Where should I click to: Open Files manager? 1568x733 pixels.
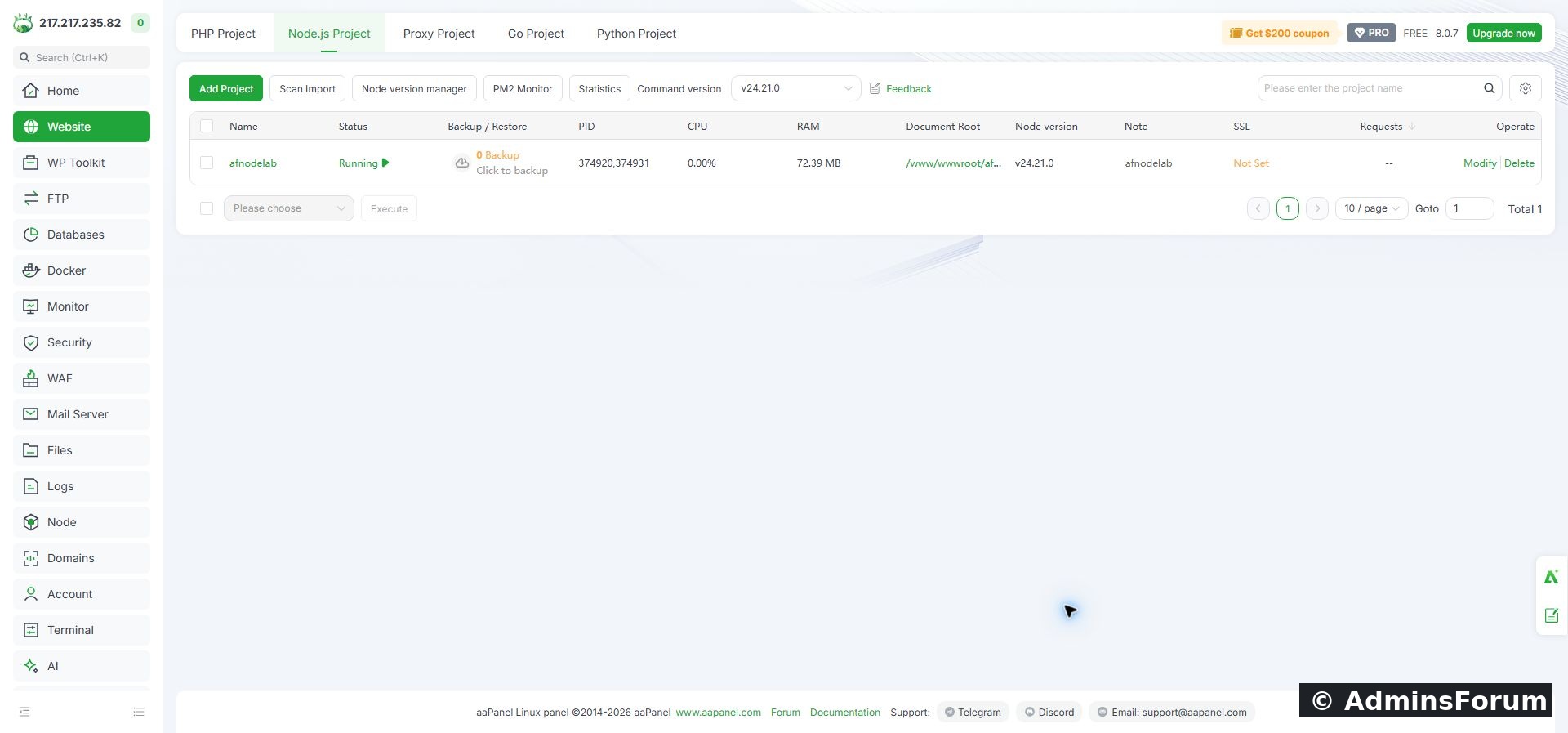(82, 450)
